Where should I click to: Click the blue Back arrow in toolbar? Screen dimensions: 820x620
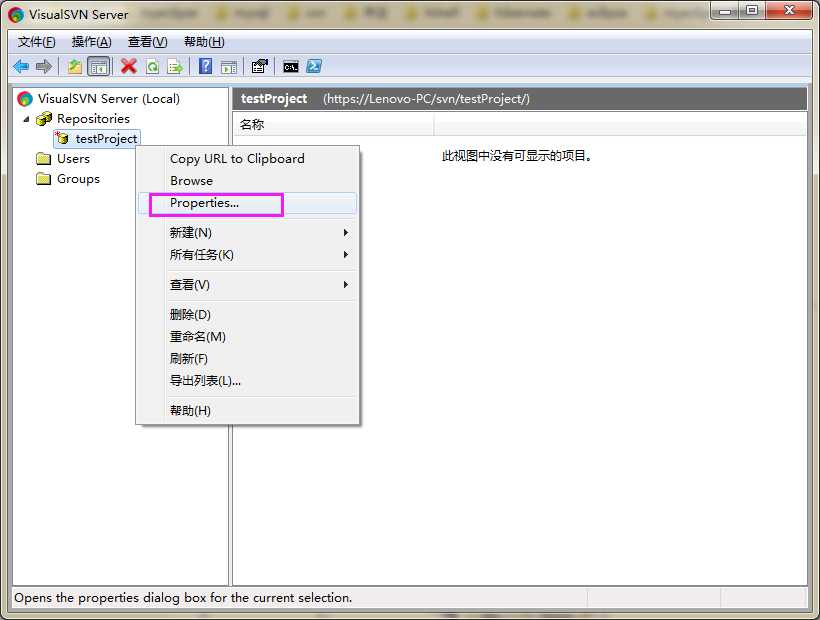[x=21, y=66]
